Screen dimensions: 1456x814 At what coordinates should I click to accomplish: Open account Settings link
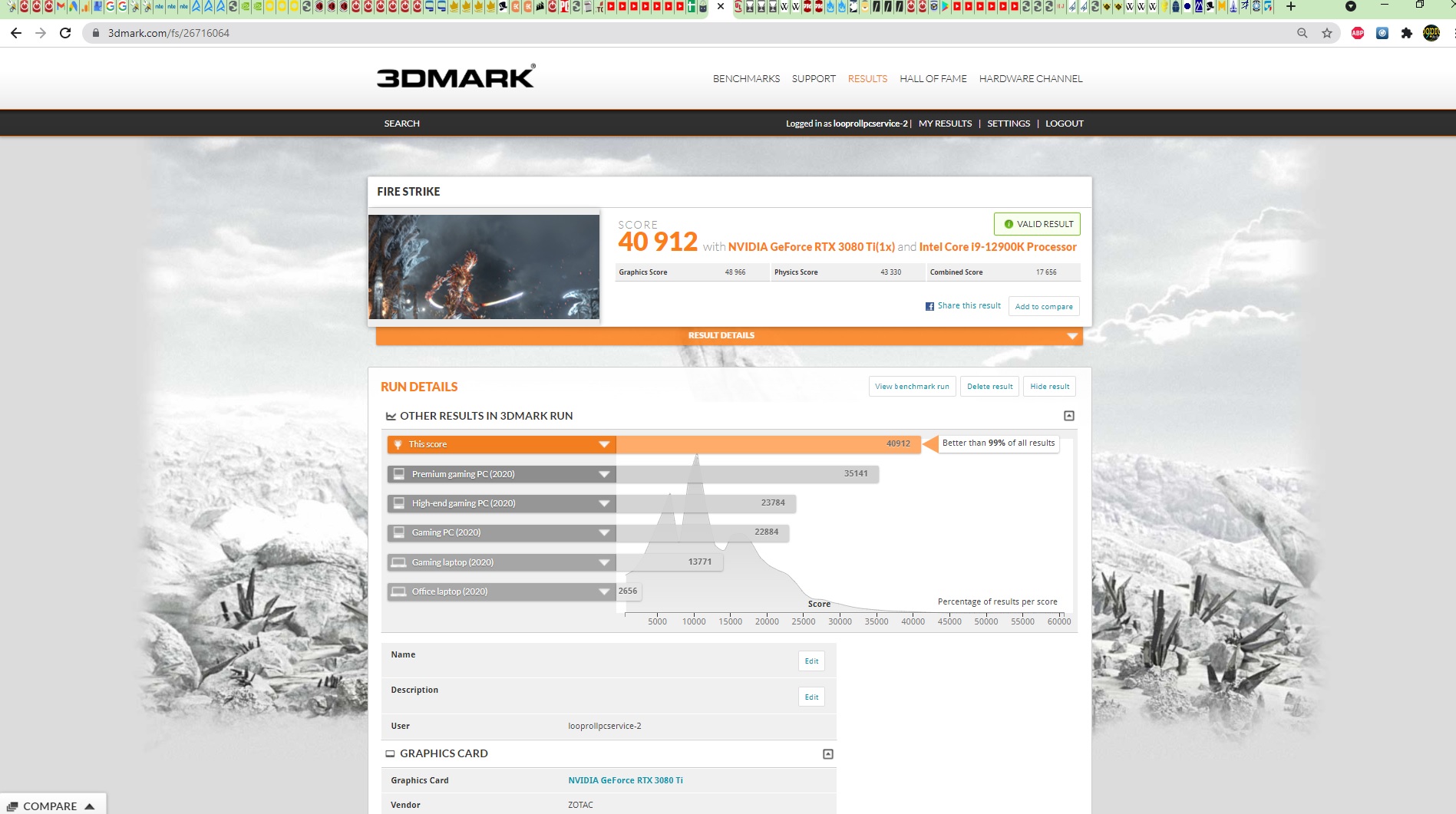click(x=1009, y=124)
